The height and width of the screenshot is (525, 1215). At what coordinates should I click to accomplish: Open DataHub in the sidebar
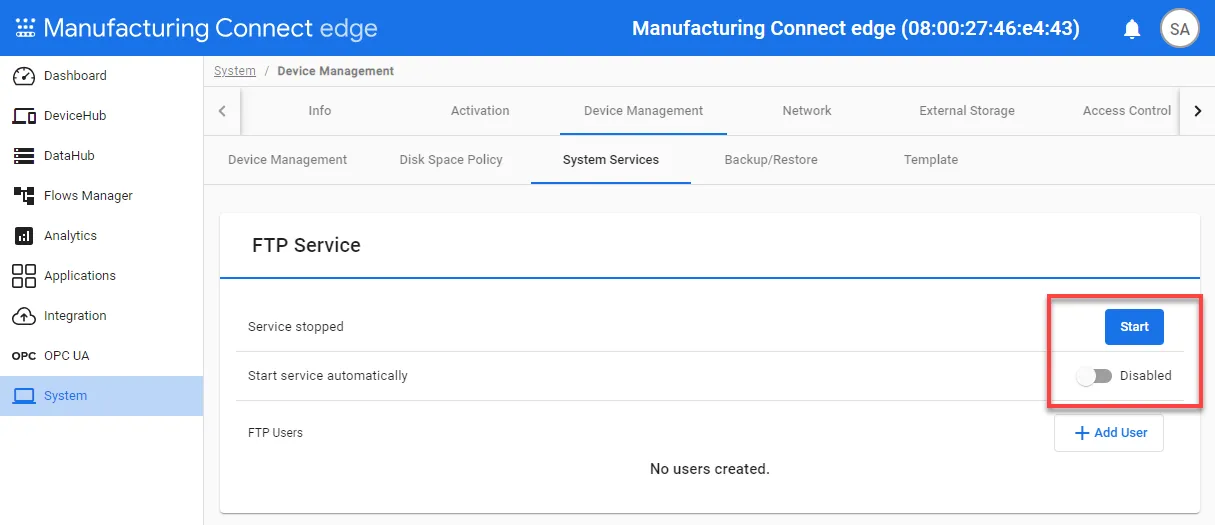[101, 156]
